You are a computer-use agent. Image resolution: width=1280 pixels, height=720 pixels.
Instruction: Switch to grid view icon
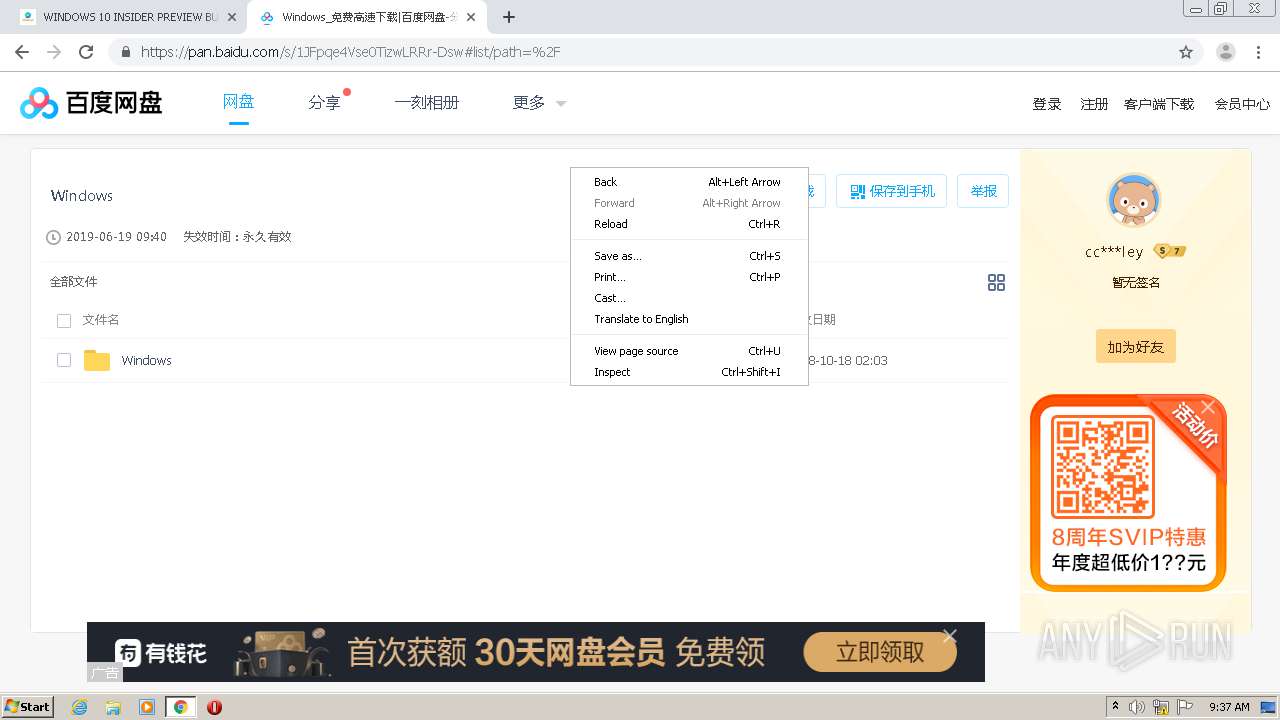pos(996,283)
